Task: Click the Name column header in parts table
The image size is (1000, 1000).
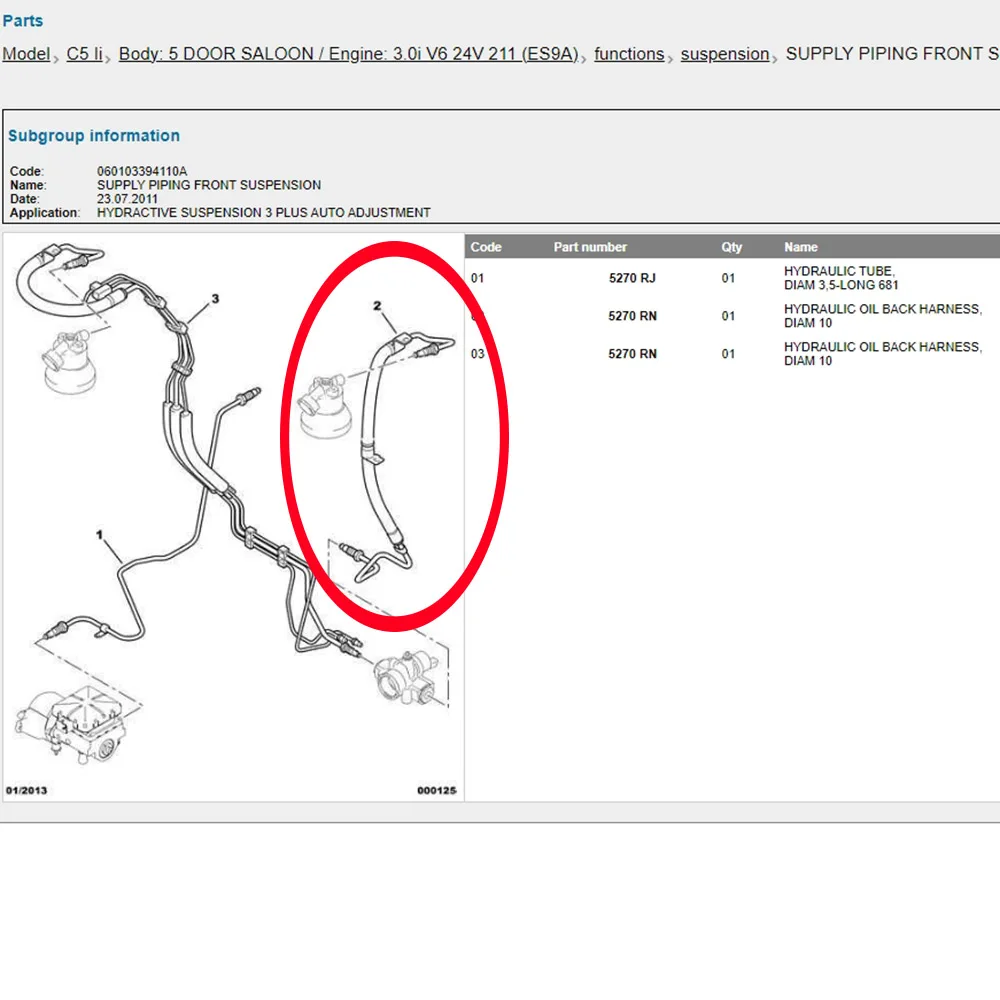Action: click(801, 247)
